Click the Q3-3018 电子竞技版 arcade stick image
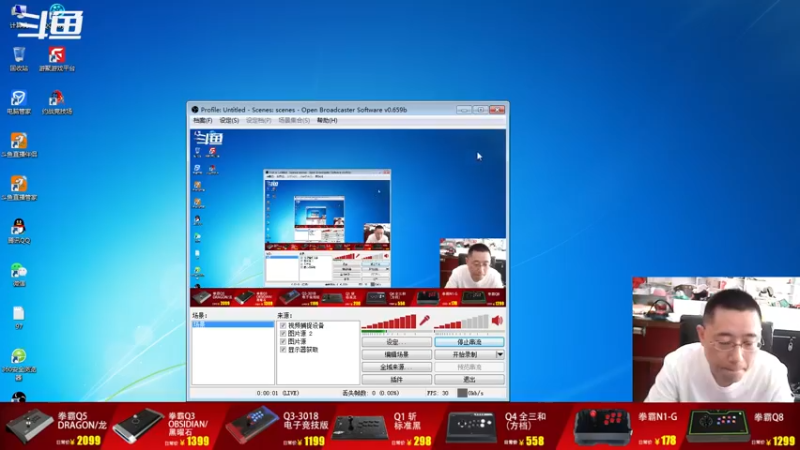This screenshot has width=800, height=450. pos(252,426)
